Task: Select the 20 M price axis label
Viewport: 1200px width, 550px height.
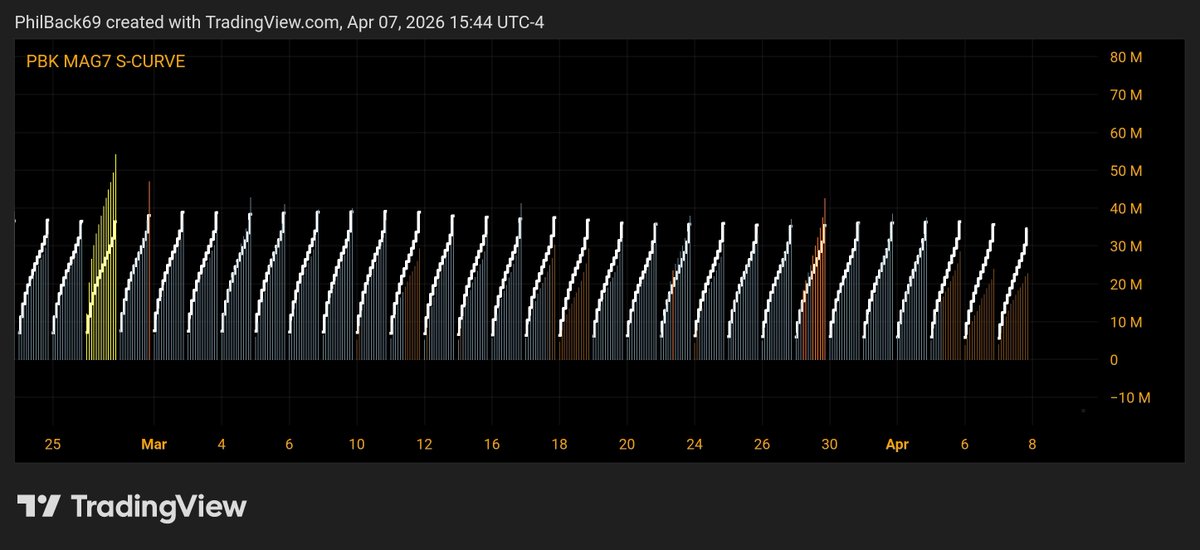Action: pos(1126,284)
